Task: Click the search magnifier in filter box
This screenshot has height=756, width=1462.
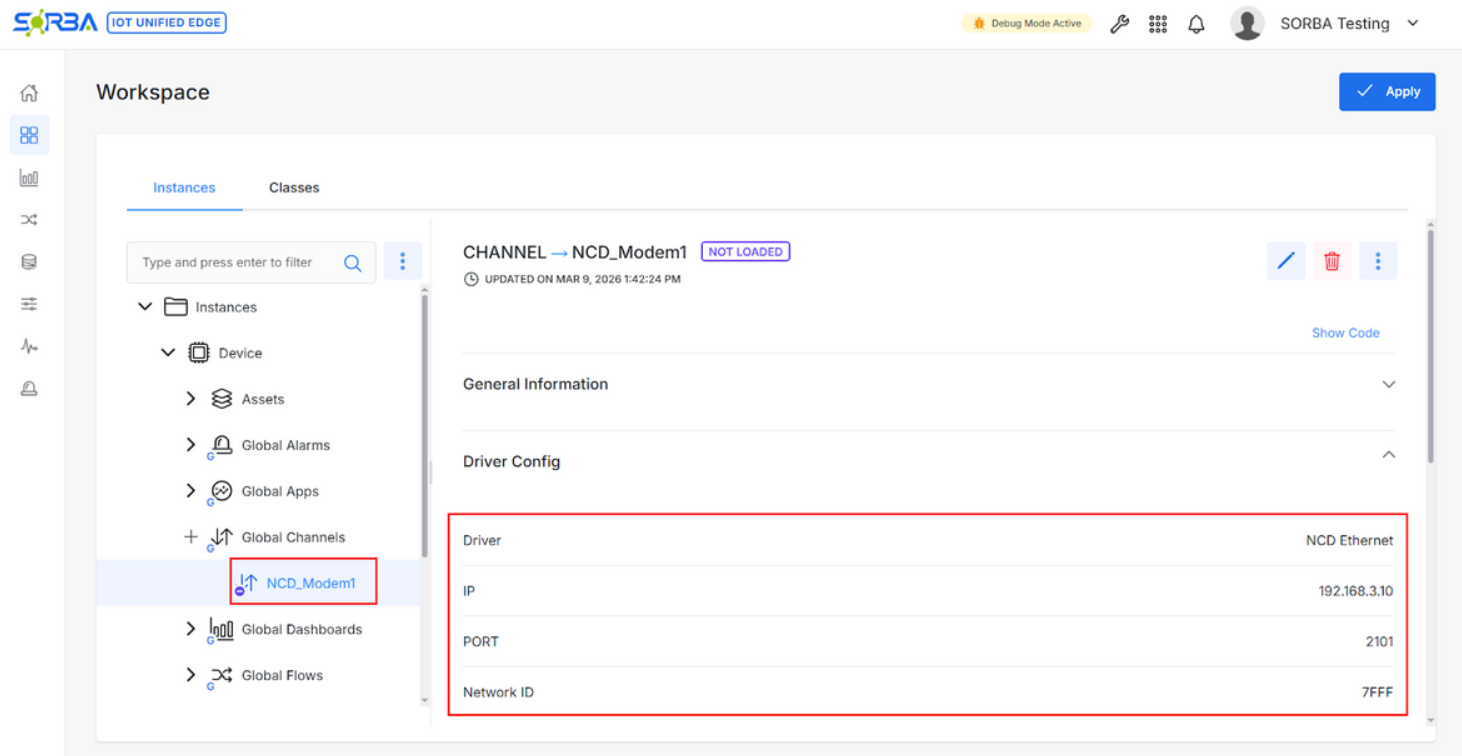Action: click(x=353, y=263)
